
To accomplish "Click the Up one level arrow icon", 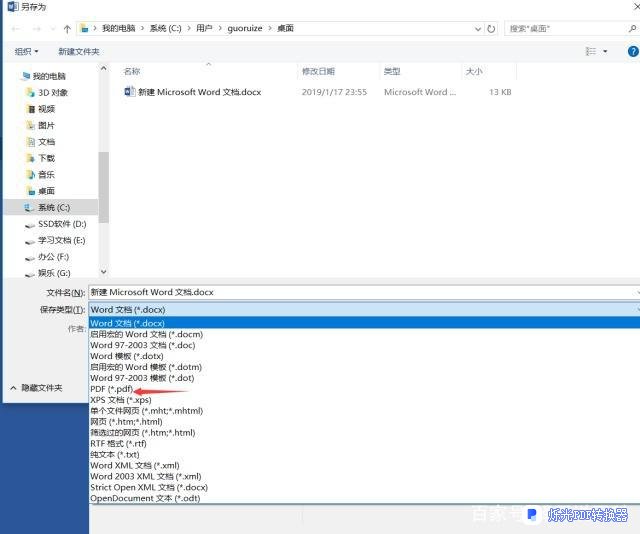I will (x=67, y=29).
